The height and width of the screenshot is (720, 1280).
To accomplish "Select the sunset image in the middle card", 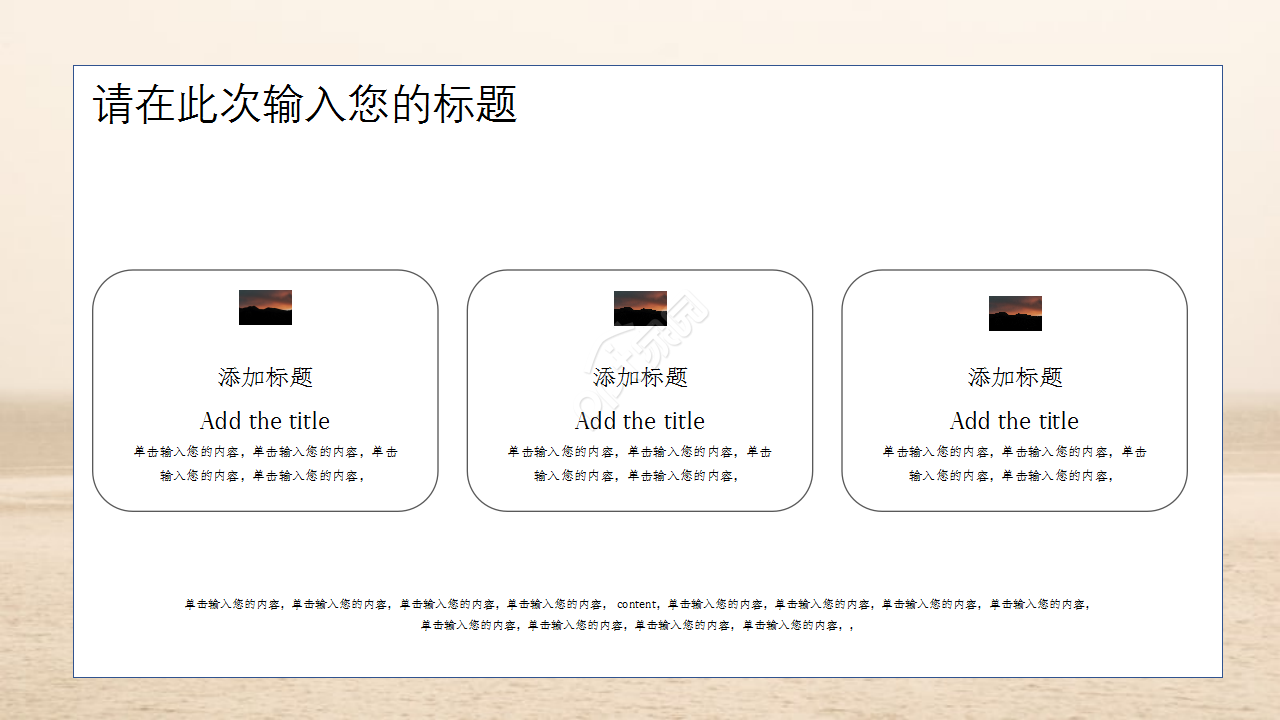I will coord(639,307).
